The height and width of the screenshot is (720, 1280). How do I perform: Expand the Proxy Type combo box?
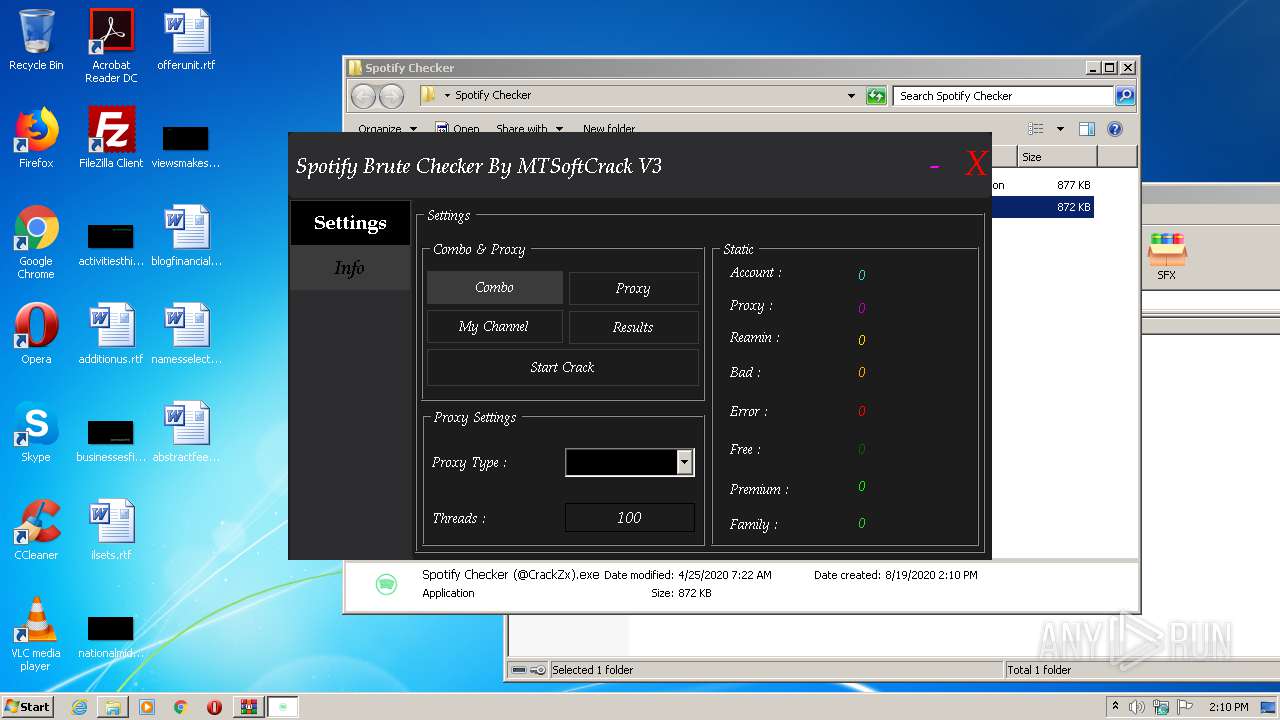point(685,462)
